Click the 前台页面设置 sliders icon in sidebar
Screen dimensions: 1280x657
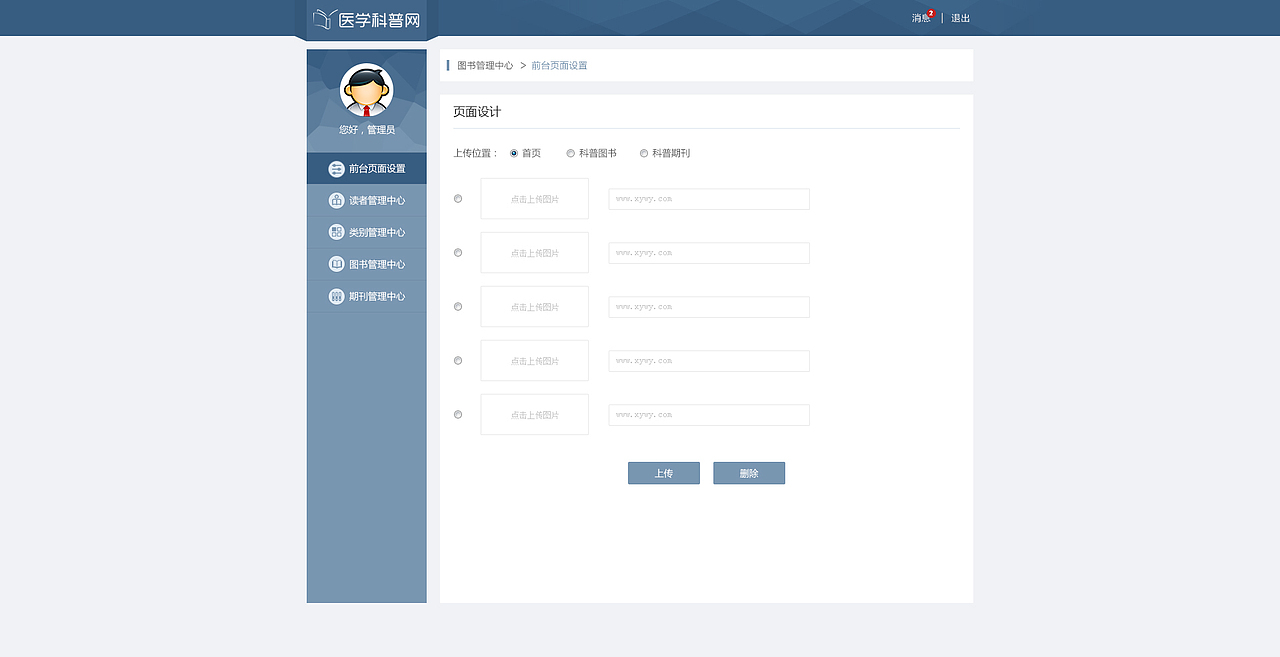[x=336, y=168]
